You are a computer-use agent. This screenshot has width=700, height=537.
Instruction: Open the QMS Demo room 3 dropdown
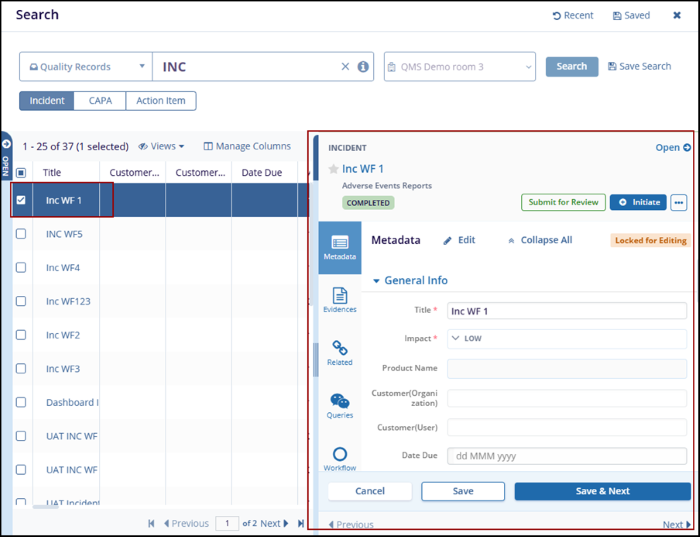pyautogui.click(x=459, y=67)
